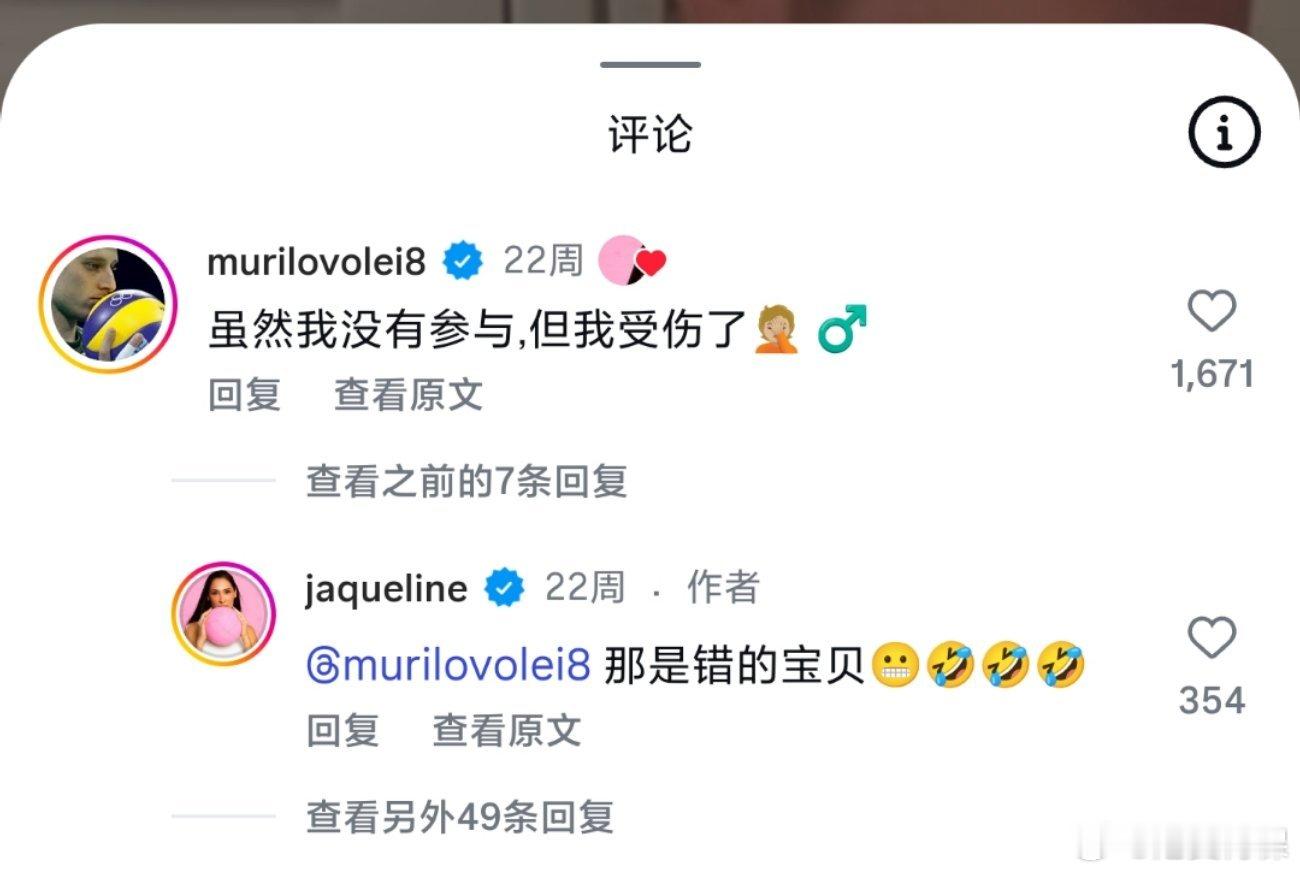View the 1,671 likes count
Image resolution: width=1300 pixels, height=874 pixels.
(1212, 374)
